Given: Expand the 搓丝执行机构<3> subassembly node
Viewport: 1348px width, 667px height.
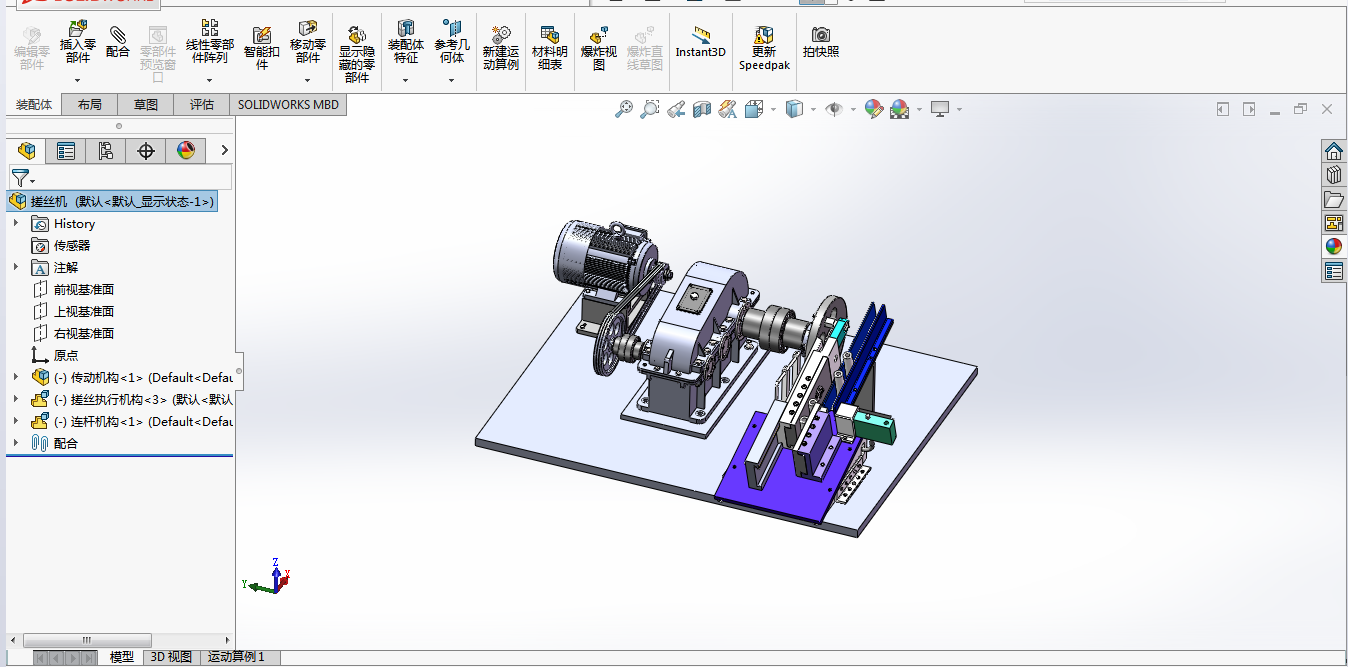Looking at the screenshot, I should pyautogui.click(x=16, y=399).
